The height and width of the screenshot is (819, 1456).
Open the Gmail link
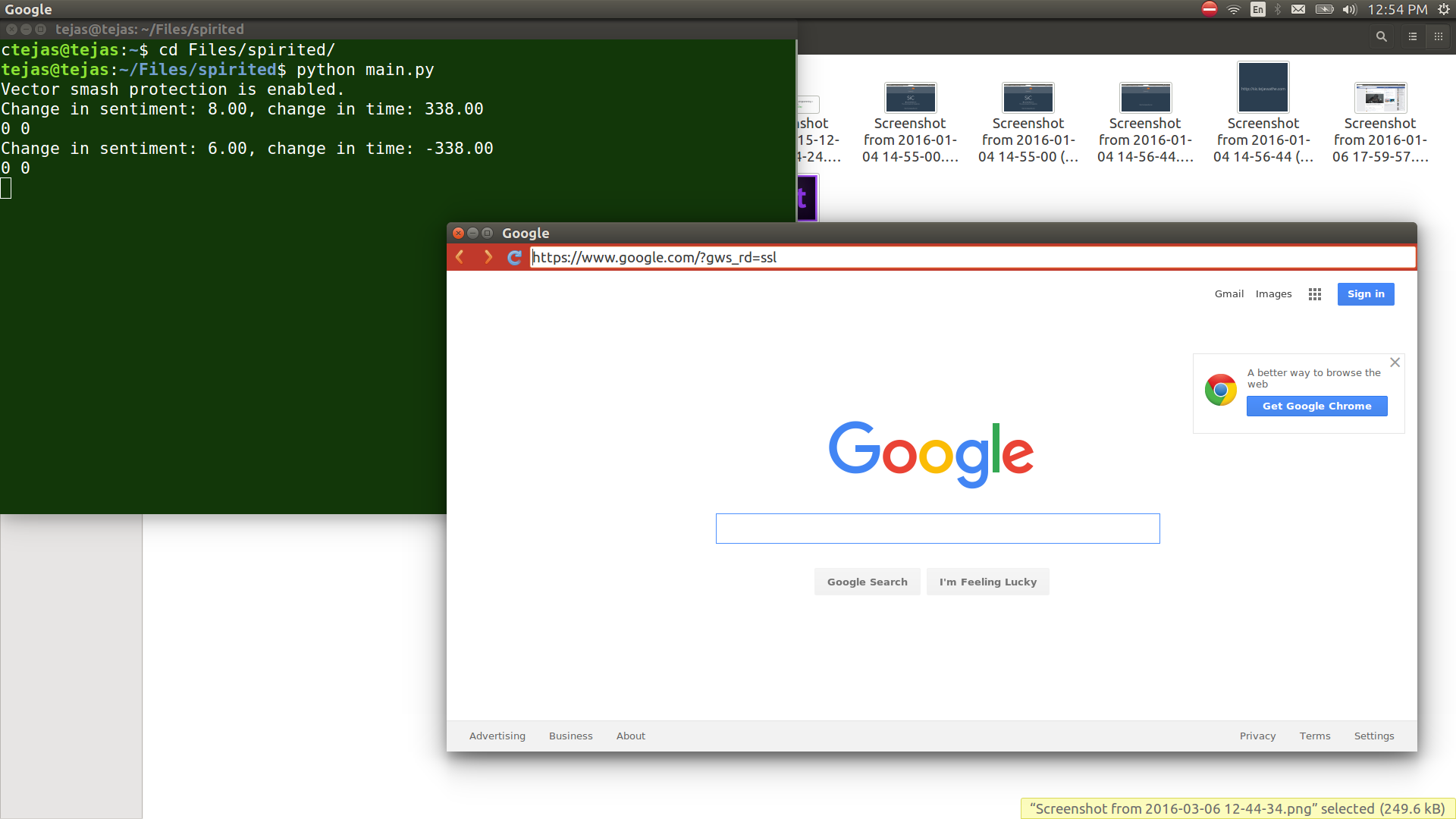pyautogui.click(x=1228, y=294)
